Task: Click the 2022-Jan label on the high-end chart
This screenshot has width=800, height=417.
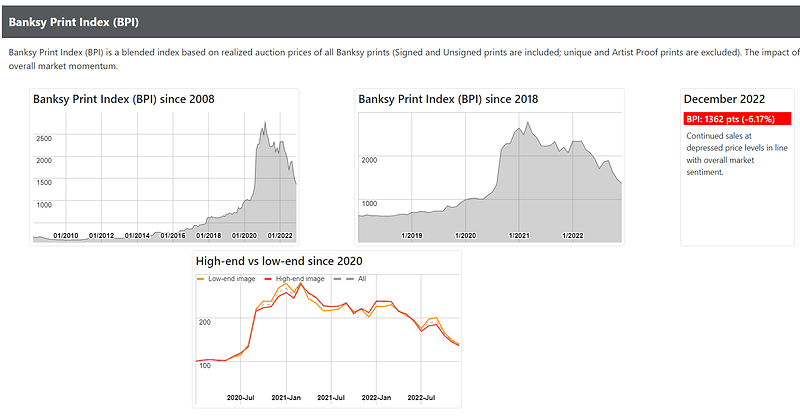Action: click(376, 398)
